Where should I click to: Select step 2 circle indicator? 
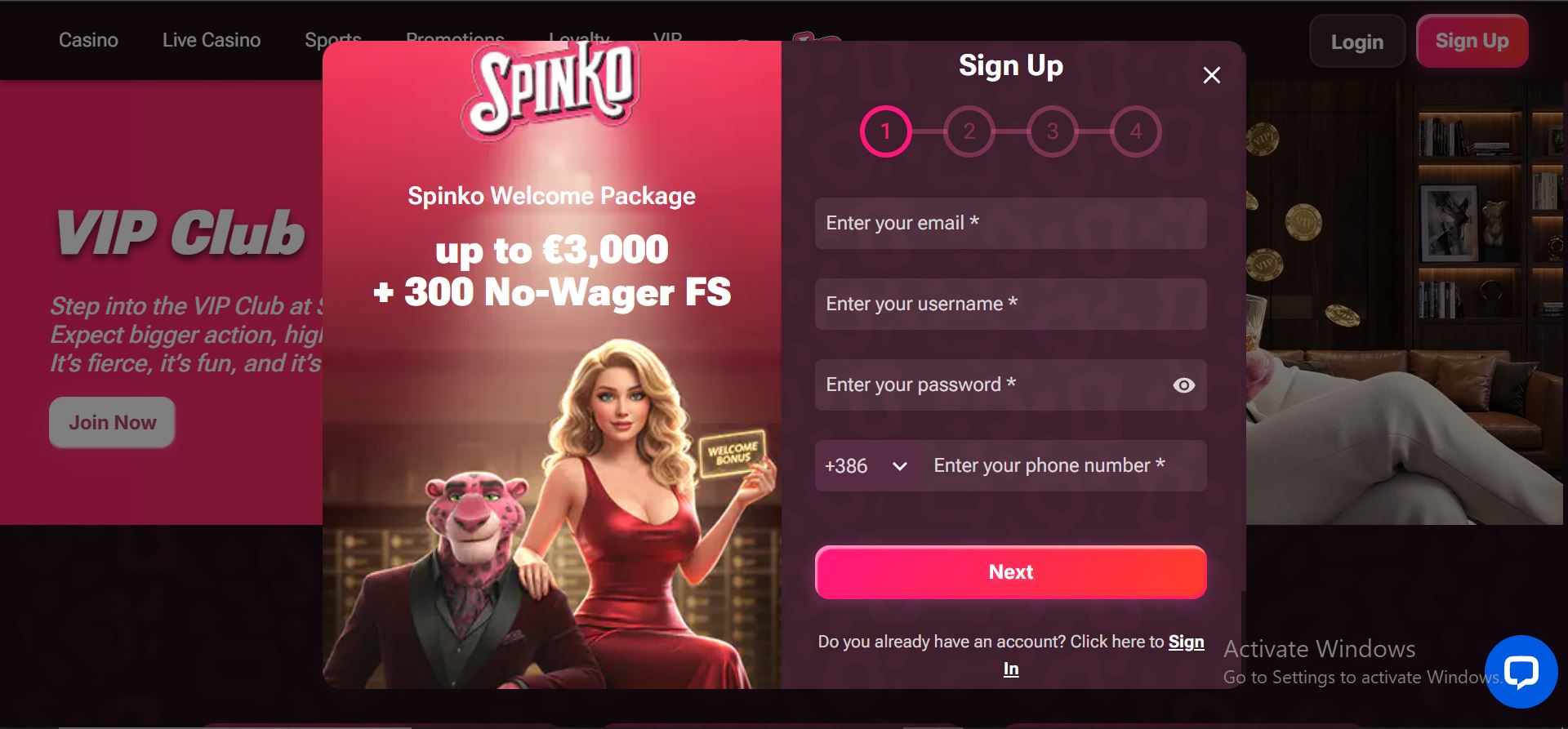coord(969,131)
